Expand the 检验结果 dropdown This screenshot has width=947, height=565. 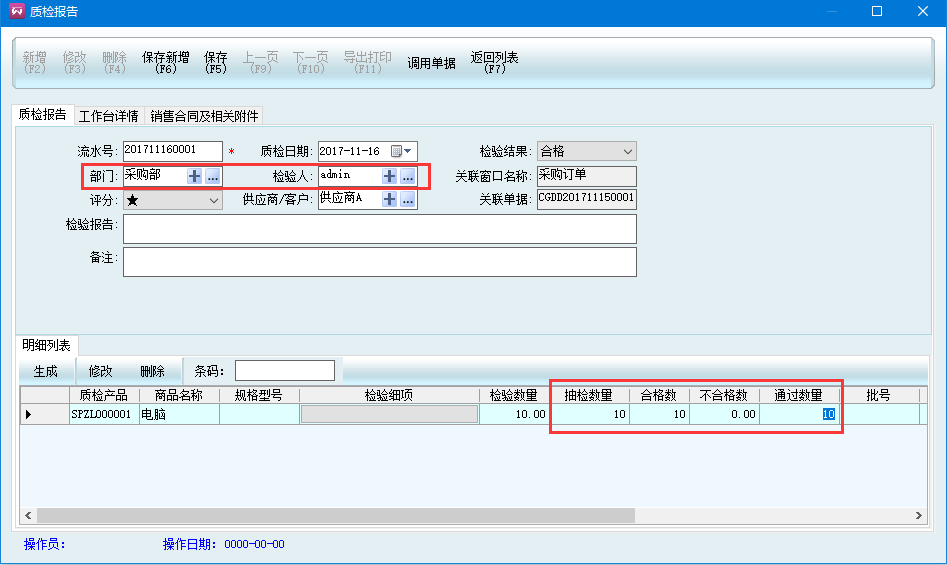point(627,152)
